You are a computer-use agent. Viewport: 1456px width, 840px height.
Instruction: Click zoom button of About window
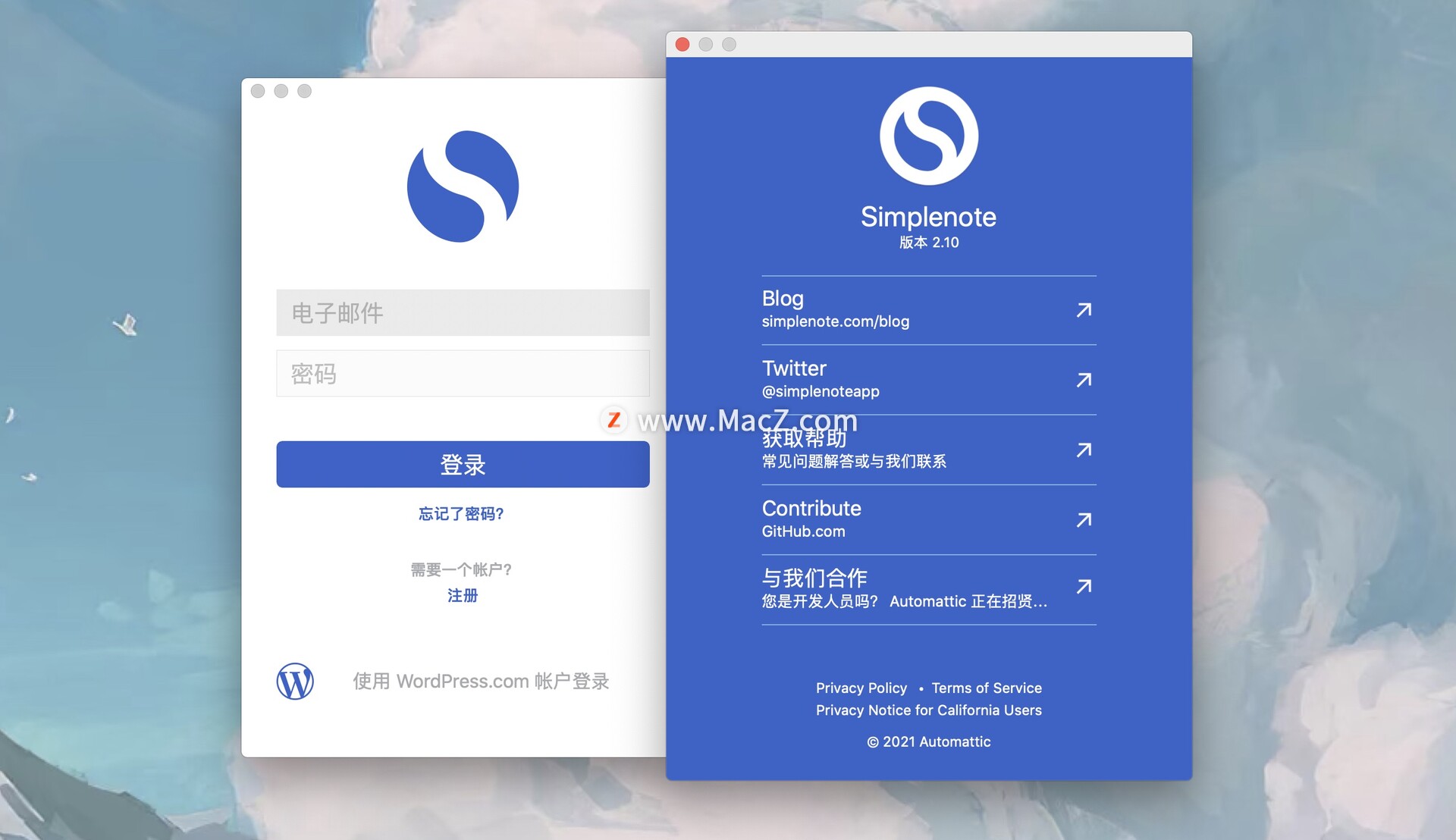click(x=729, y=44)
